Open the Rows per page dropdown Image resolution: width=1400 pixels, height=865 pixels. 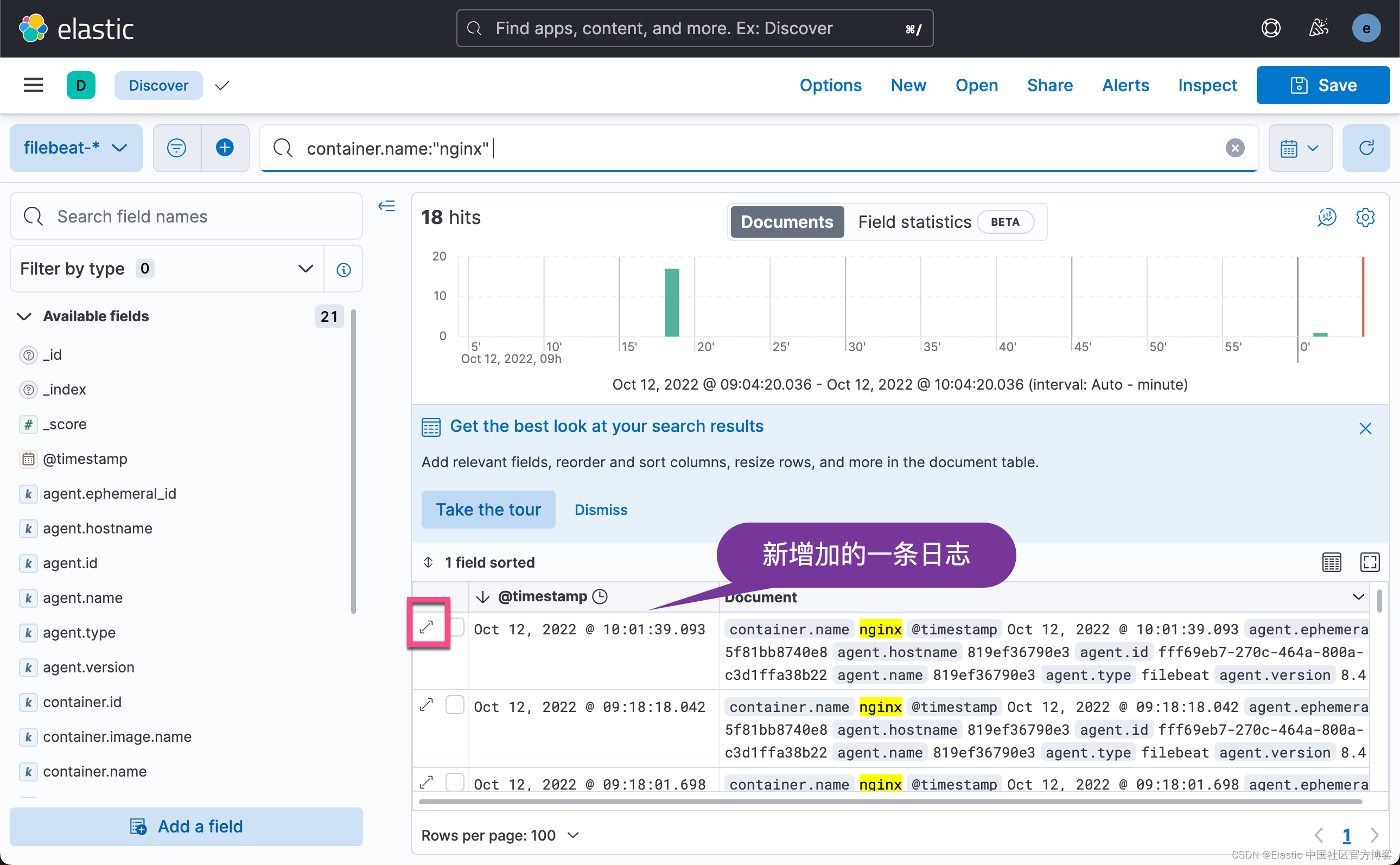coord(500,835)
